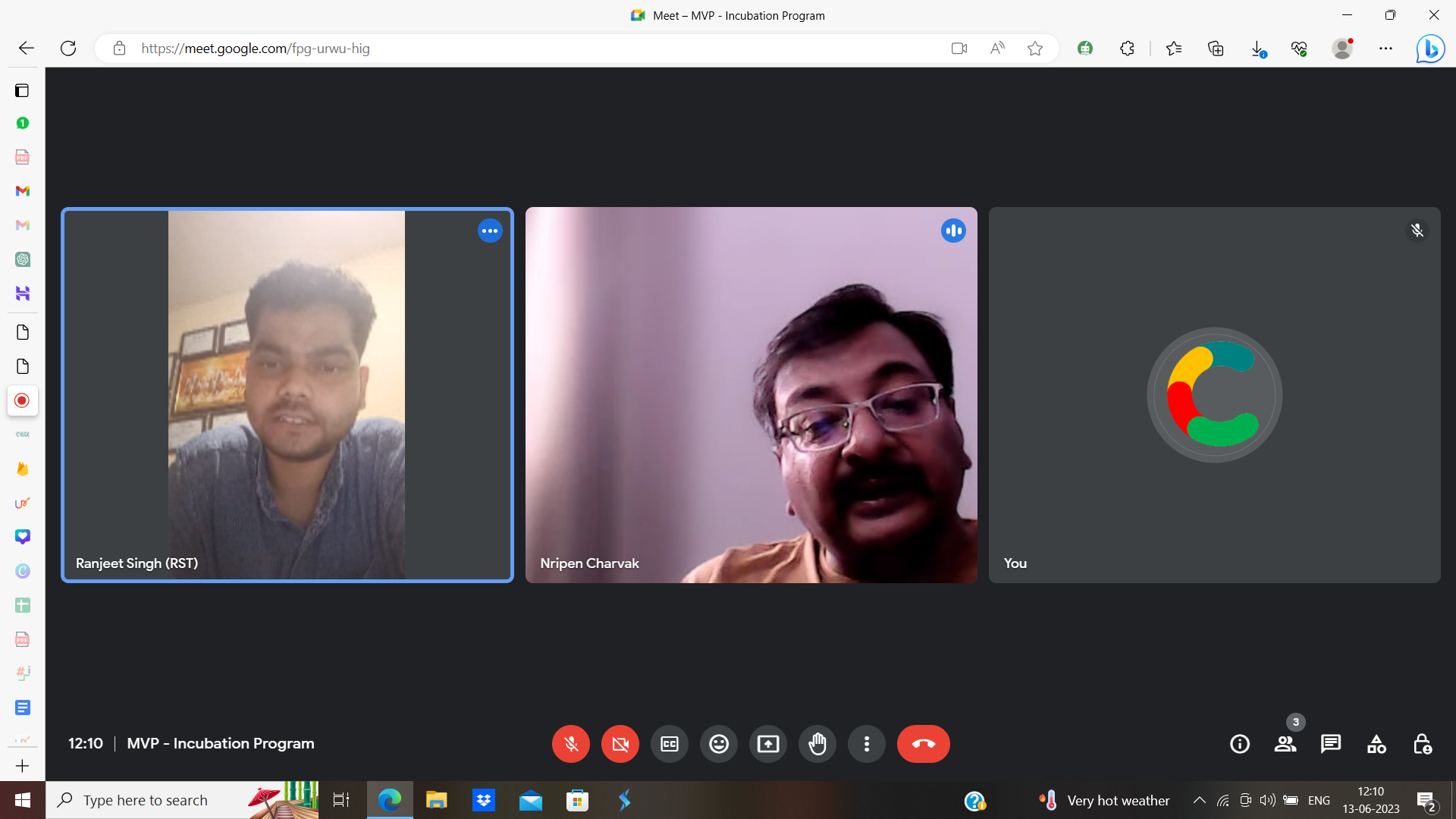
Task: Open Very hot weather widget
Action: coord(1104,800)
